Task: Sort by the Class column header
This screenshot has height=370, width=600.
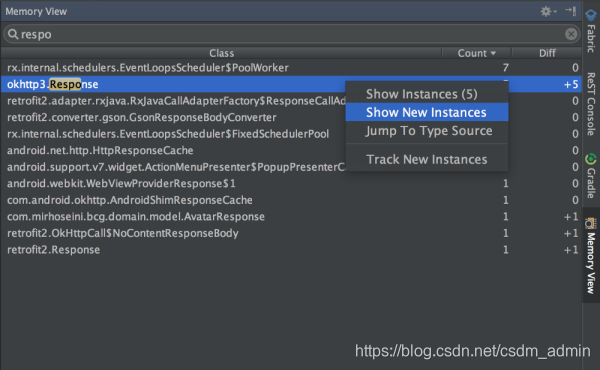Action: [222, 53]
